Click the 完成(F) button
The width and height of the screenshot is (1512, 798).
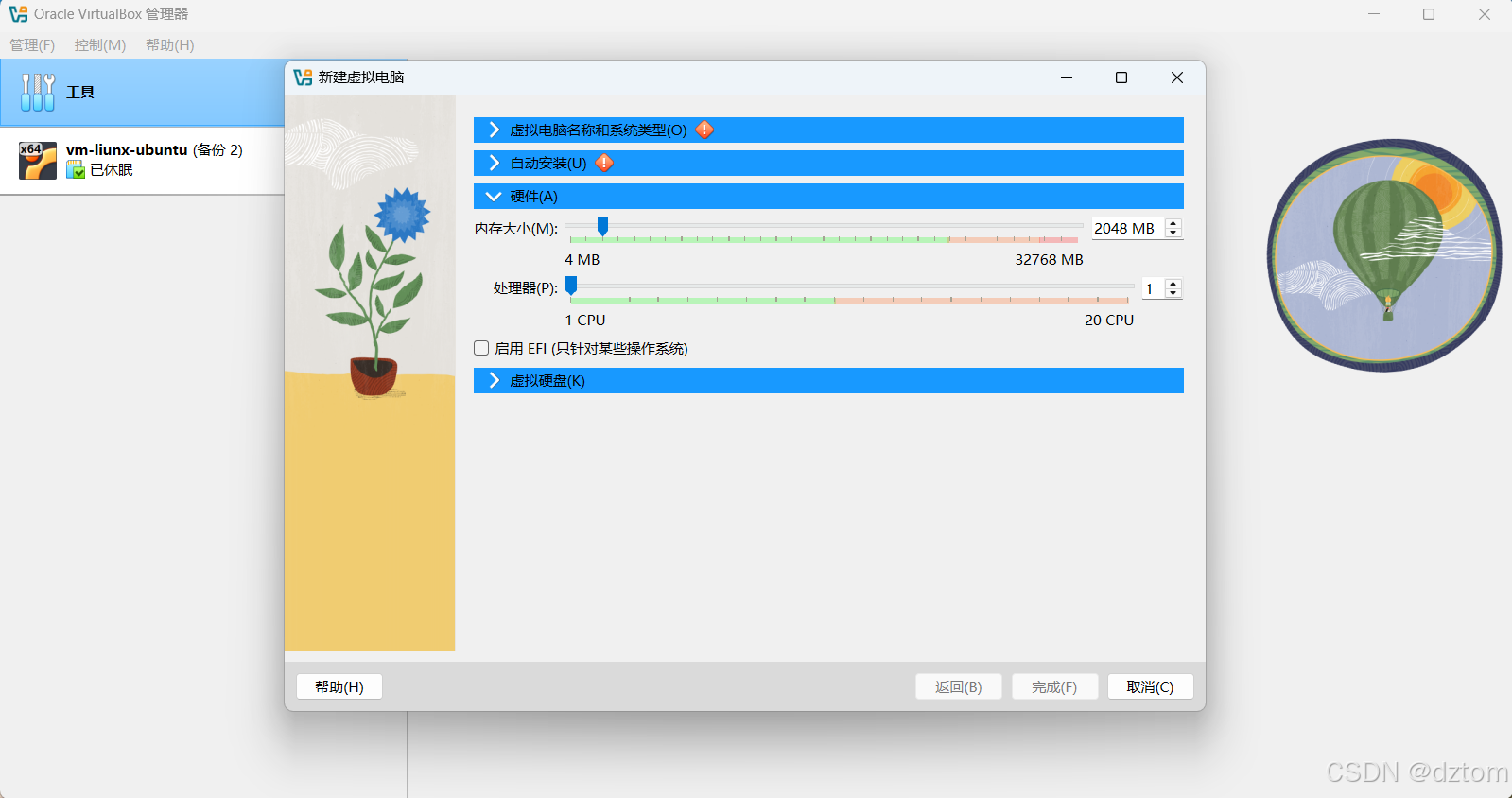click(x=1054, y=686)
